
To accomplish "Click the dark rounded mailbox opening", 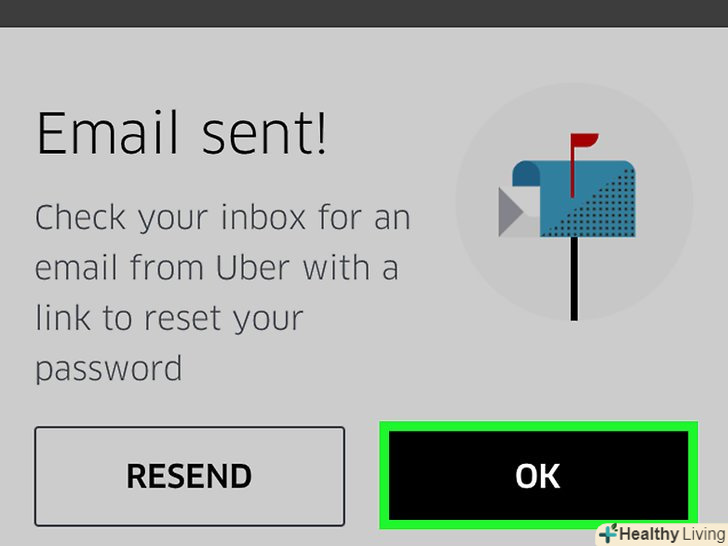I will tap(526, 174).
